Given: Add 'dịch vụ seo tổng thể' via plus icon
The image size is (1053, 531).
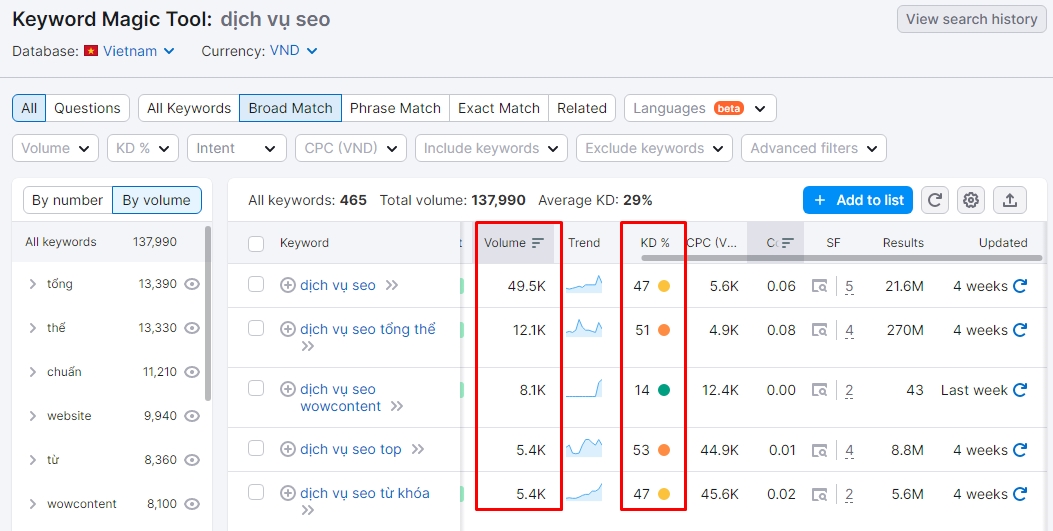Looking at the screenshot, I should [287, 329].
